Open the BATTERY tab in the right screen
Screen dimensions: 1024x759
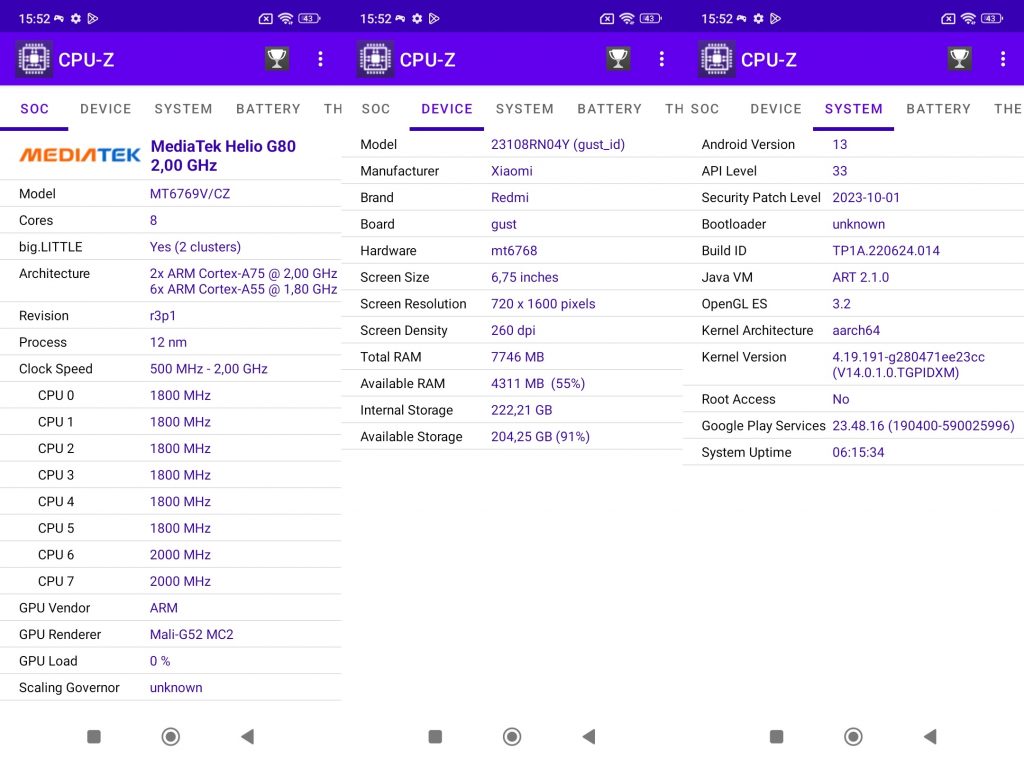[x=938, y=108]
